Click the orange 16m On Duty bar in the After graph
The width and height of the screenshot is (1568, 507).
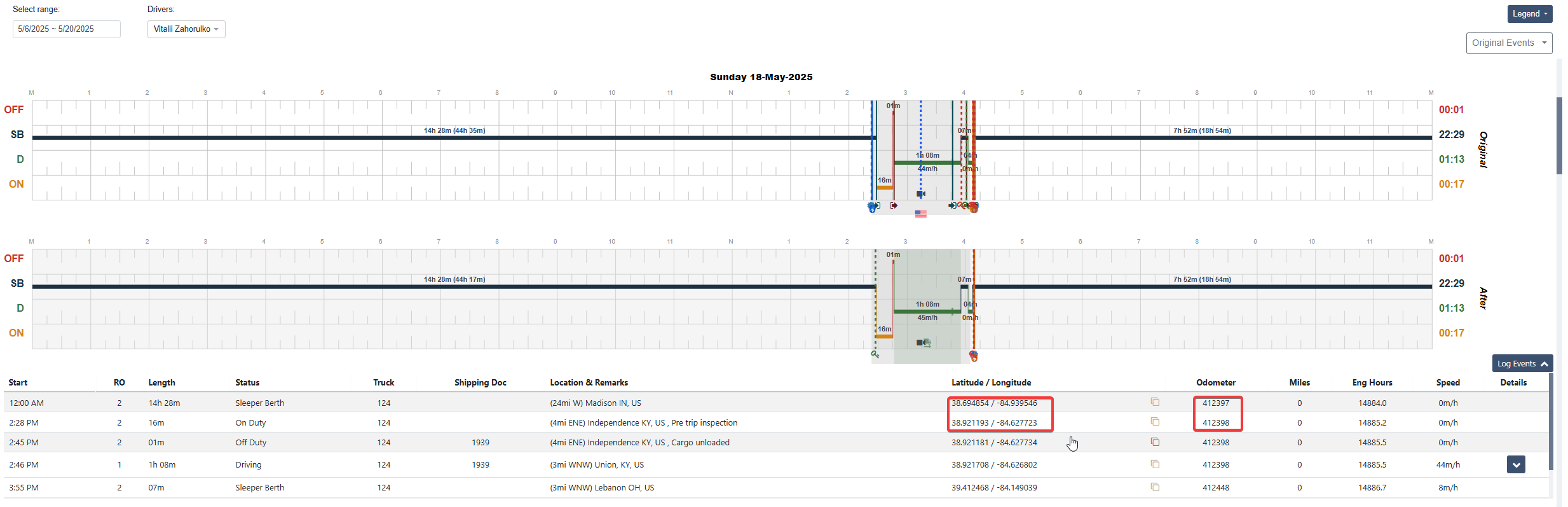[885, 337]
